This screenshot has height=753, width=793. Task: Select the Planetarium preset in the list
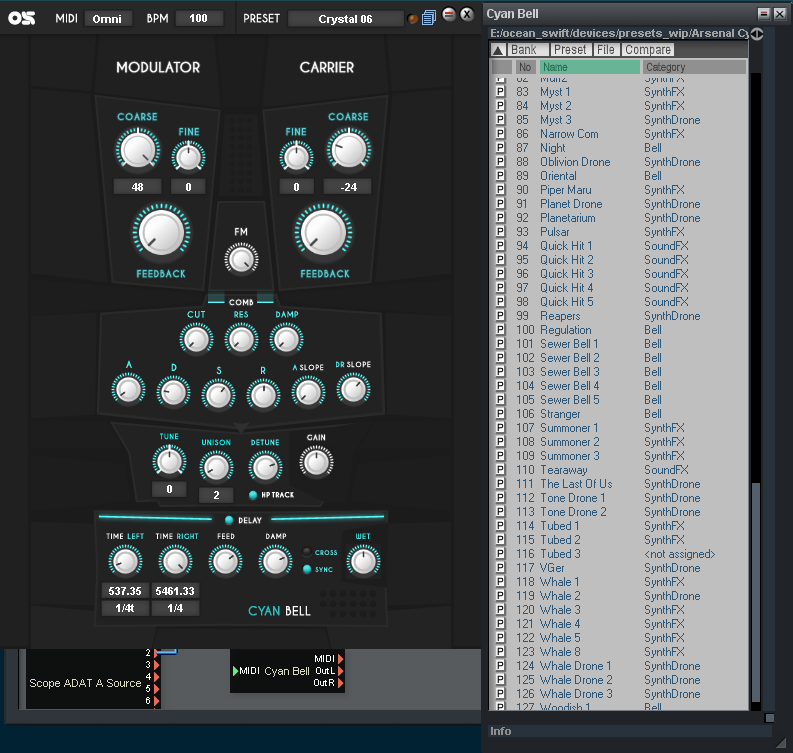point(568,218)
